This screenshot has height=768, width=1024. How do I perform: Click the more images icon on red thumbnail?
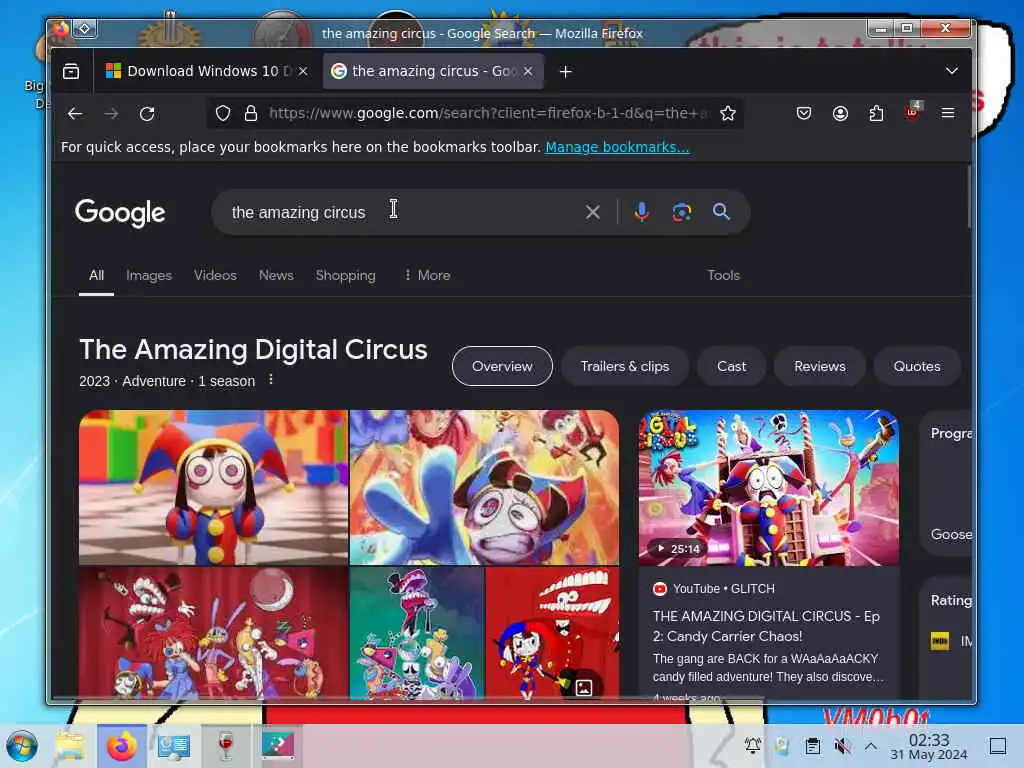583,687
